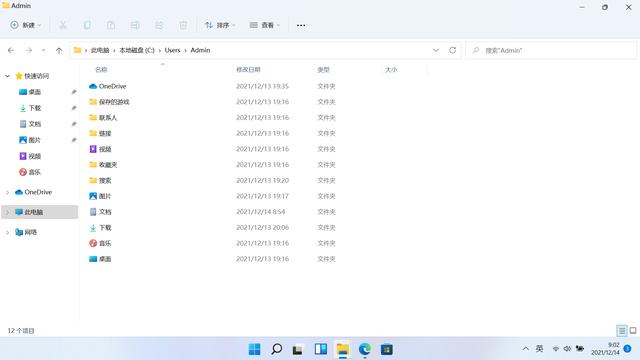
Task: Show hidden tray icons chevron
Action: (526, 349)
